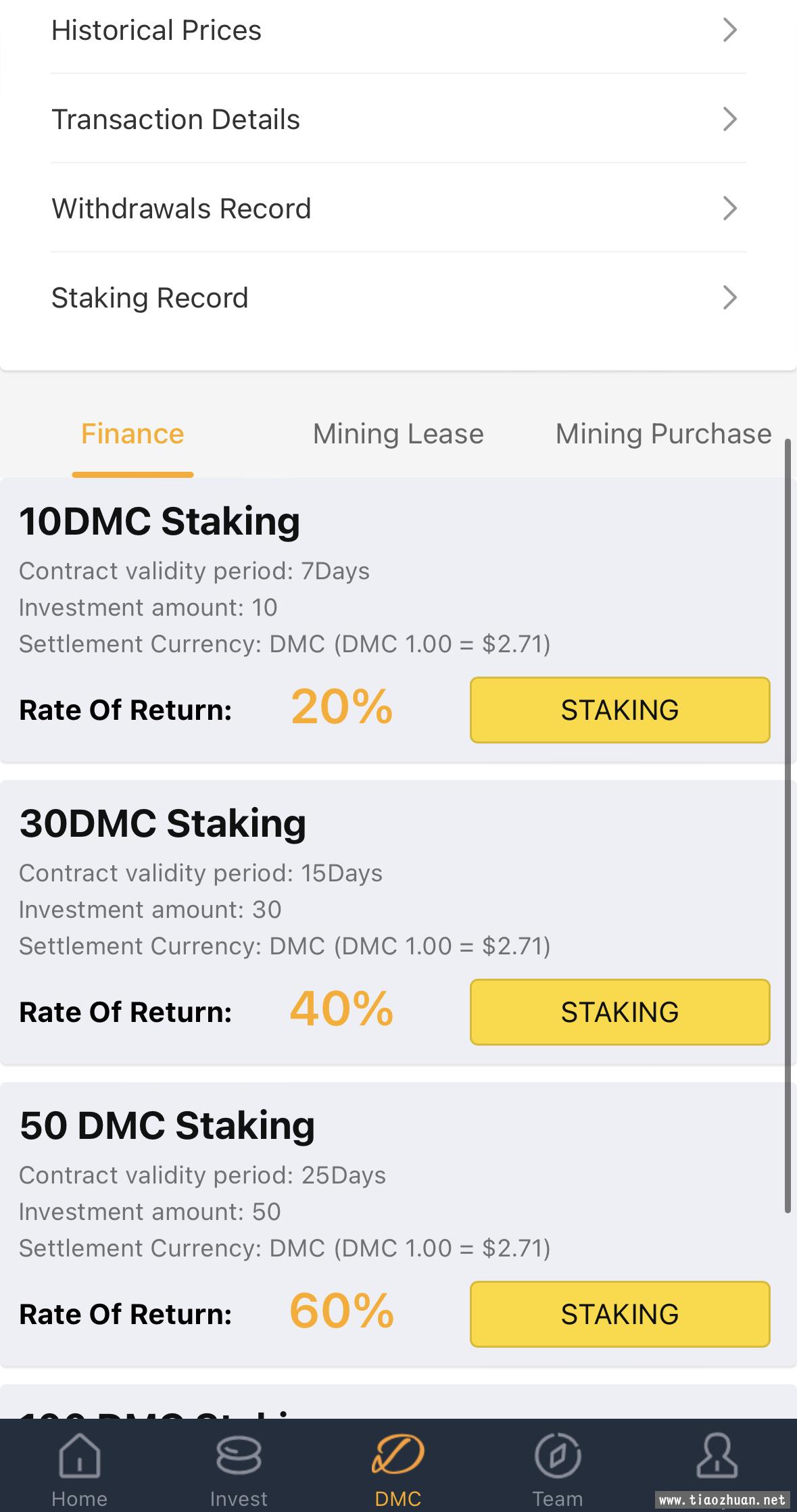797x1512 pixels.
Task: Switch to the Finance tab
Action: (132, 434)
